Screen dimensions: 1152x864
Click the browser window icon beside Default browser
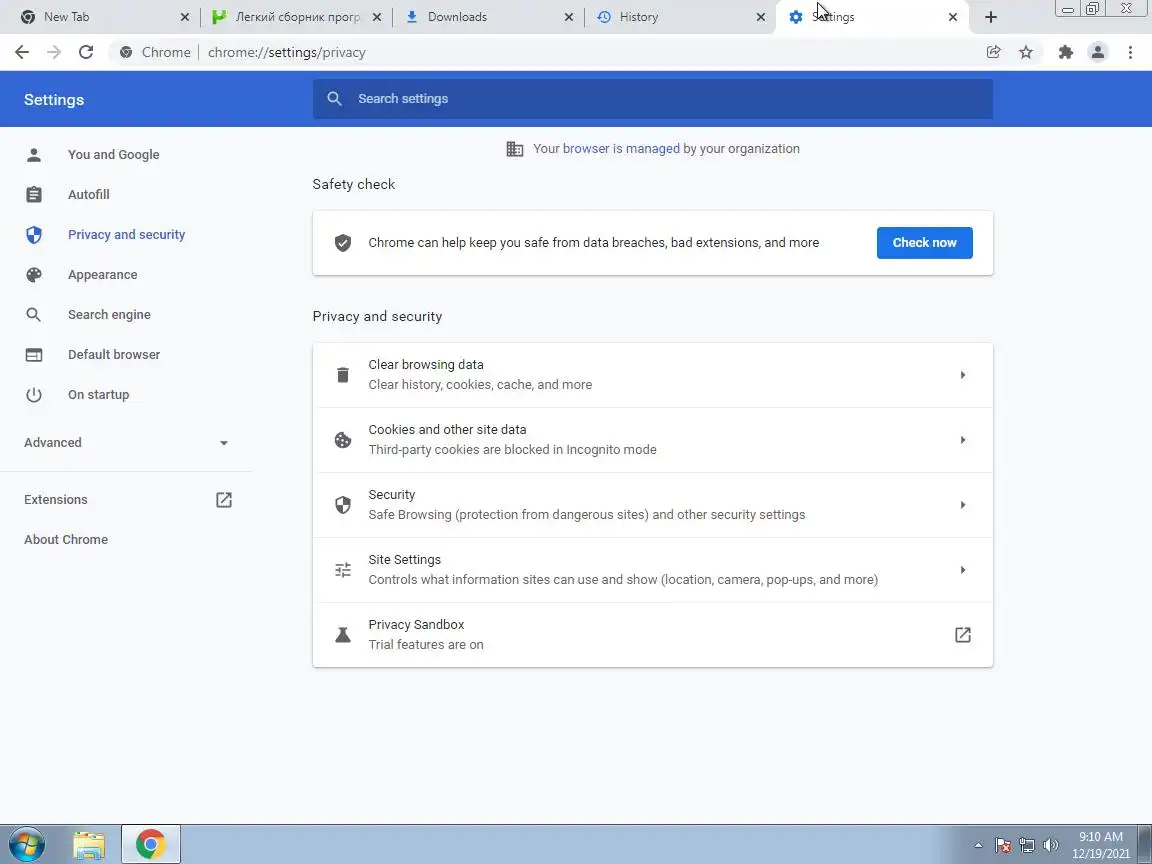(x=34, y=355)
